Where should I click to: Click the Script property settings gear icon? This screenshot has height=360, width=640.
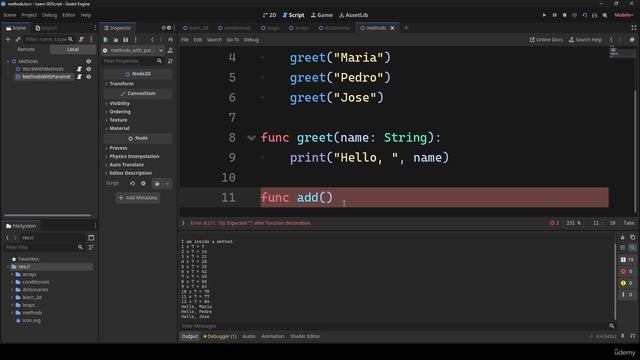pyautogui.click(x=143, y=184)
